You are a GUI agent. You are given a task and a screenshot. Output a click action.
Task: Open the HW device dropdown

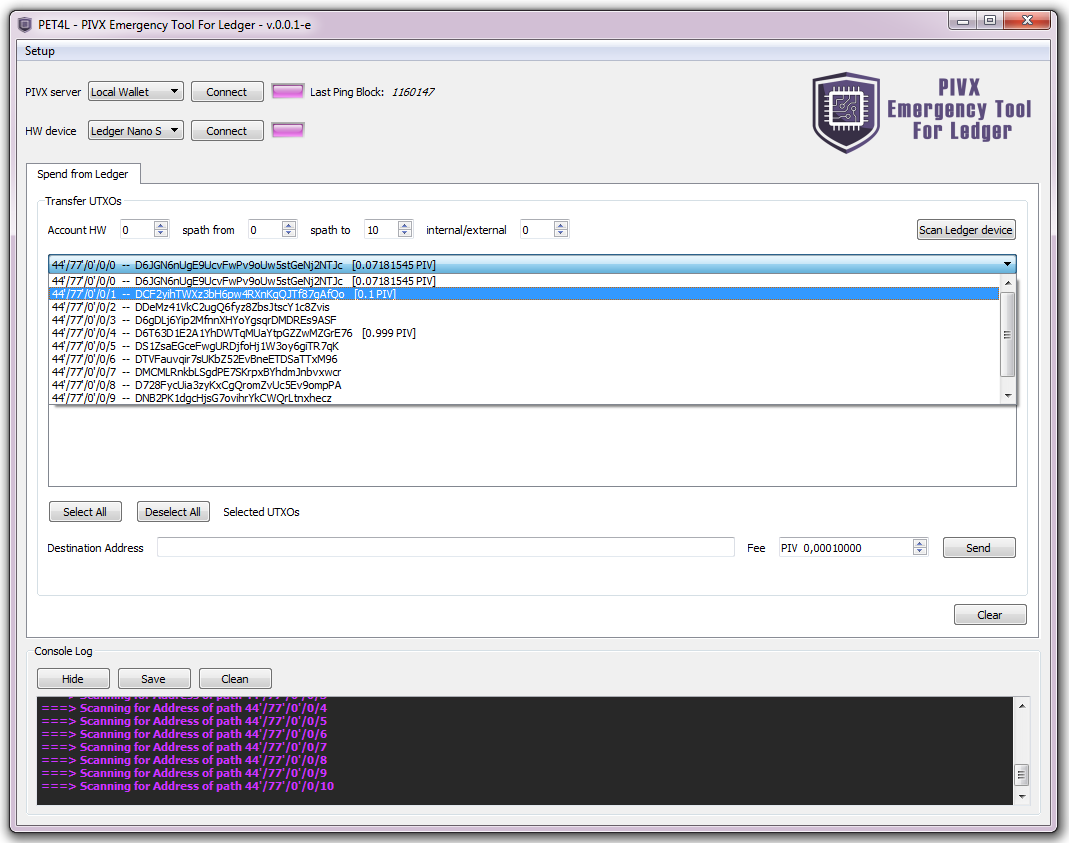coord(136,130)
